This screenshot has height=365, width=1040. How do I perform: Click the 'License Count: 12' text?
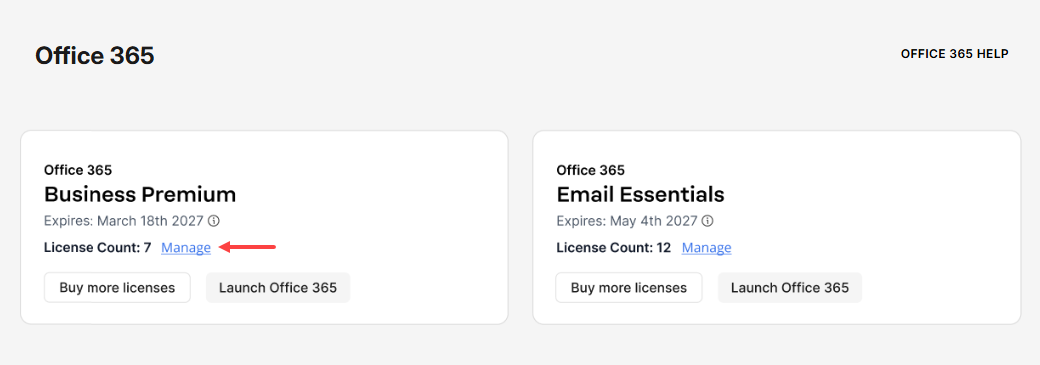[x=614, y=248]
